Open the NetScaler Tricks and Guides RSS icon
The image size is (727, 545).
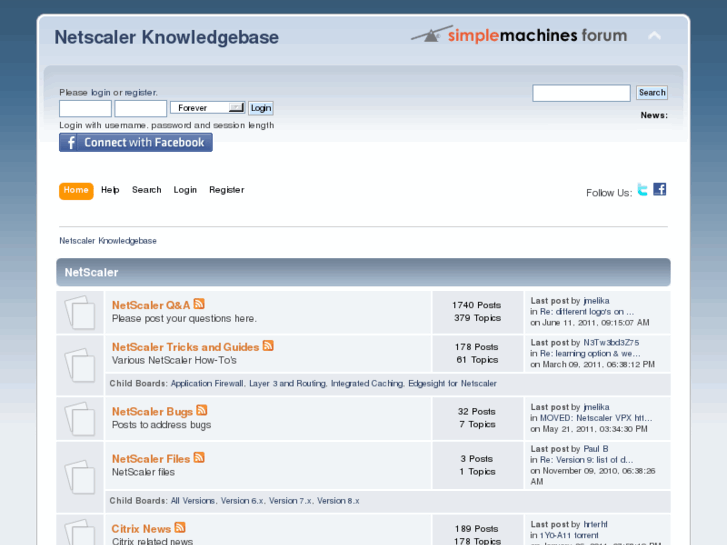[268, 346]
